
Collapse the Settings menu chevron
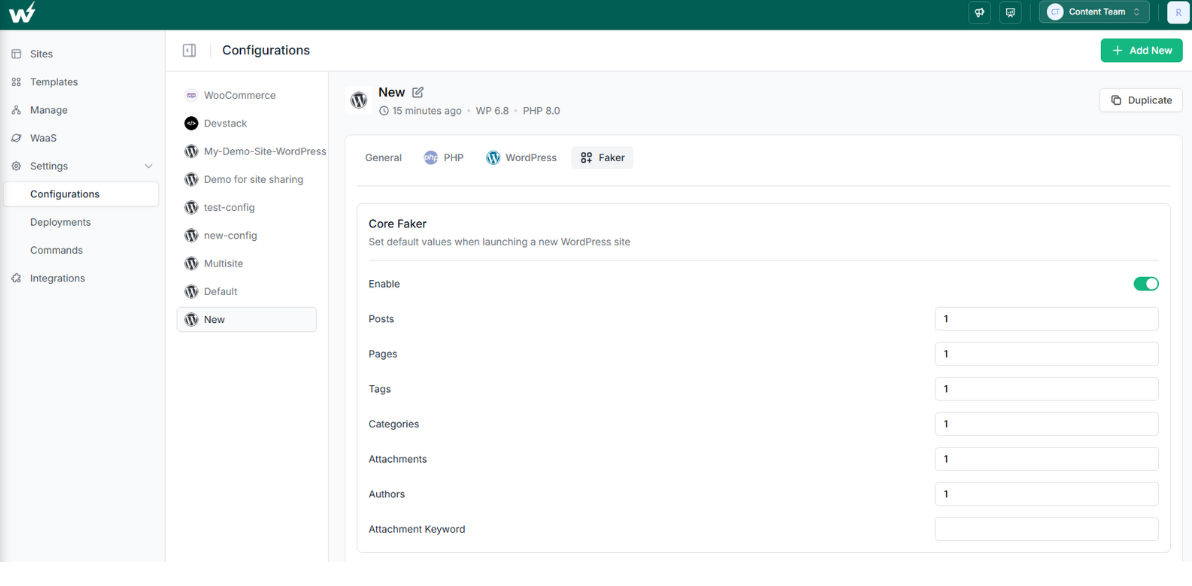(x=149, y=166)
